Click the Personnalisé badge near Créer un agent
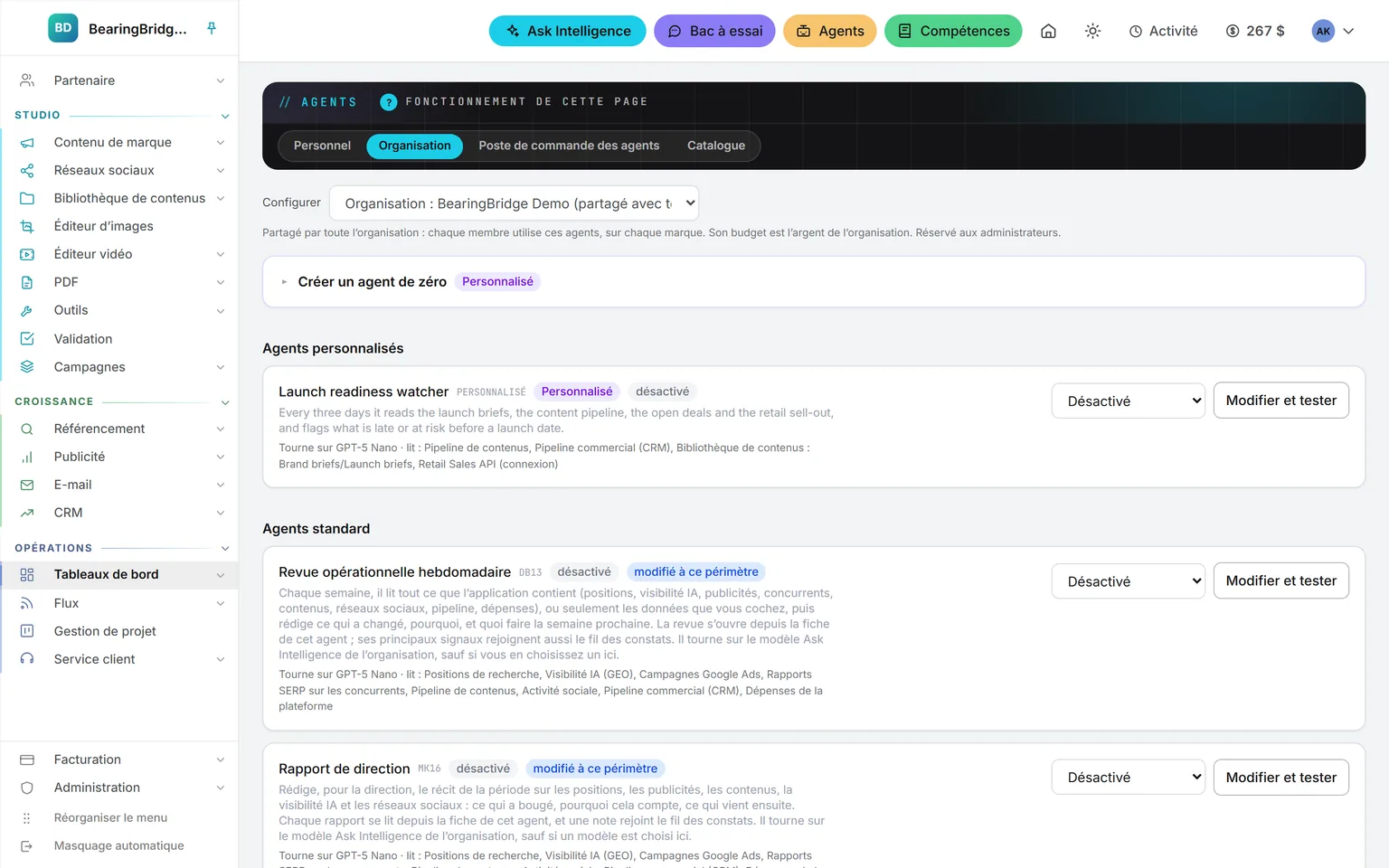 pyautogui.click(x=497, y=281)
